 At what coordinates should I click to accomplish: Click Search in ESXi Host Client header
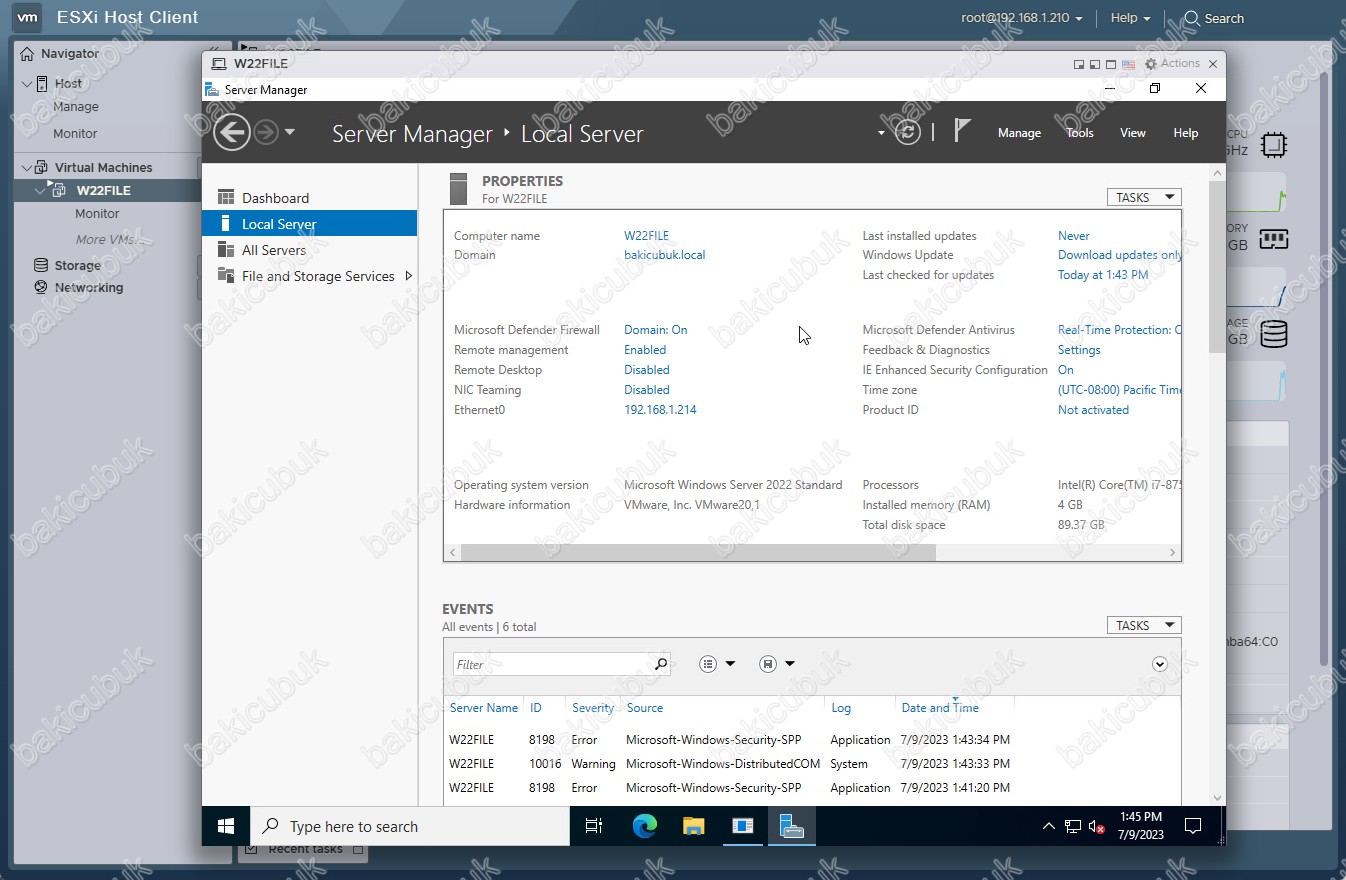[x=1214, y=18]
